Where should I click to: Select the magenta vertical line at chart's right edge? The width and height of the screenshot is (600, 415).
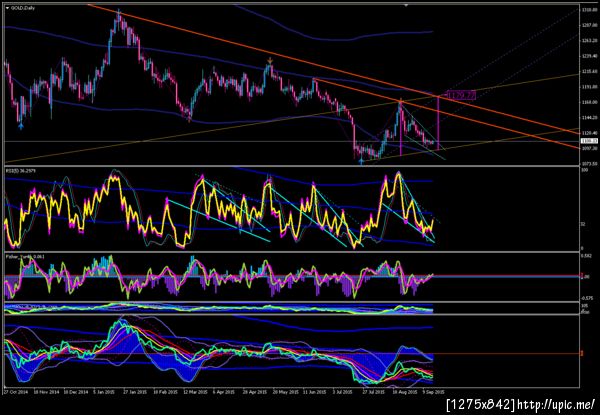pos(438,124)
